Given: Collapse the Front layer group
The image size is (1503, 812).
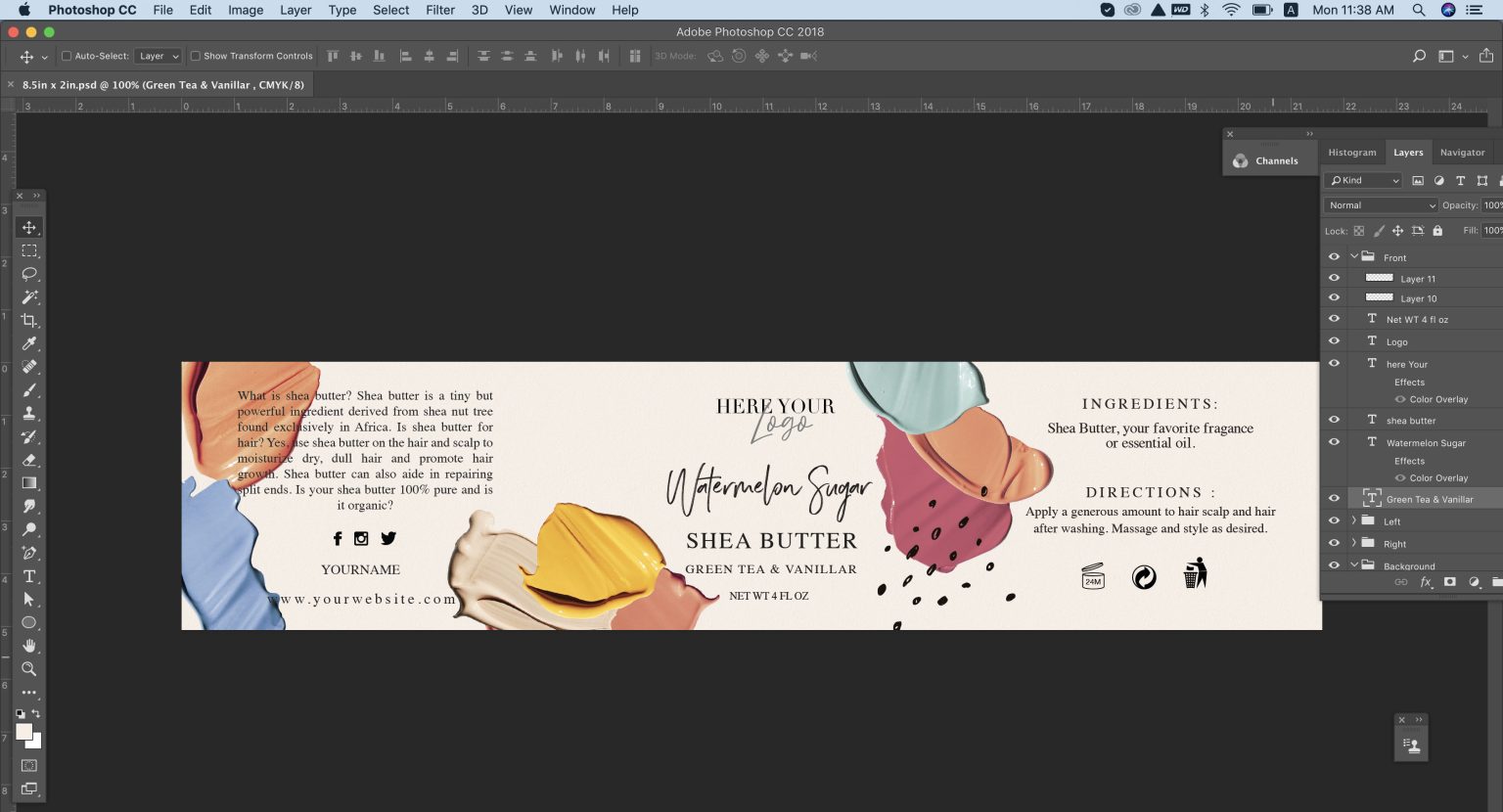Looking at the screenshot, I should pos(1354,255).
